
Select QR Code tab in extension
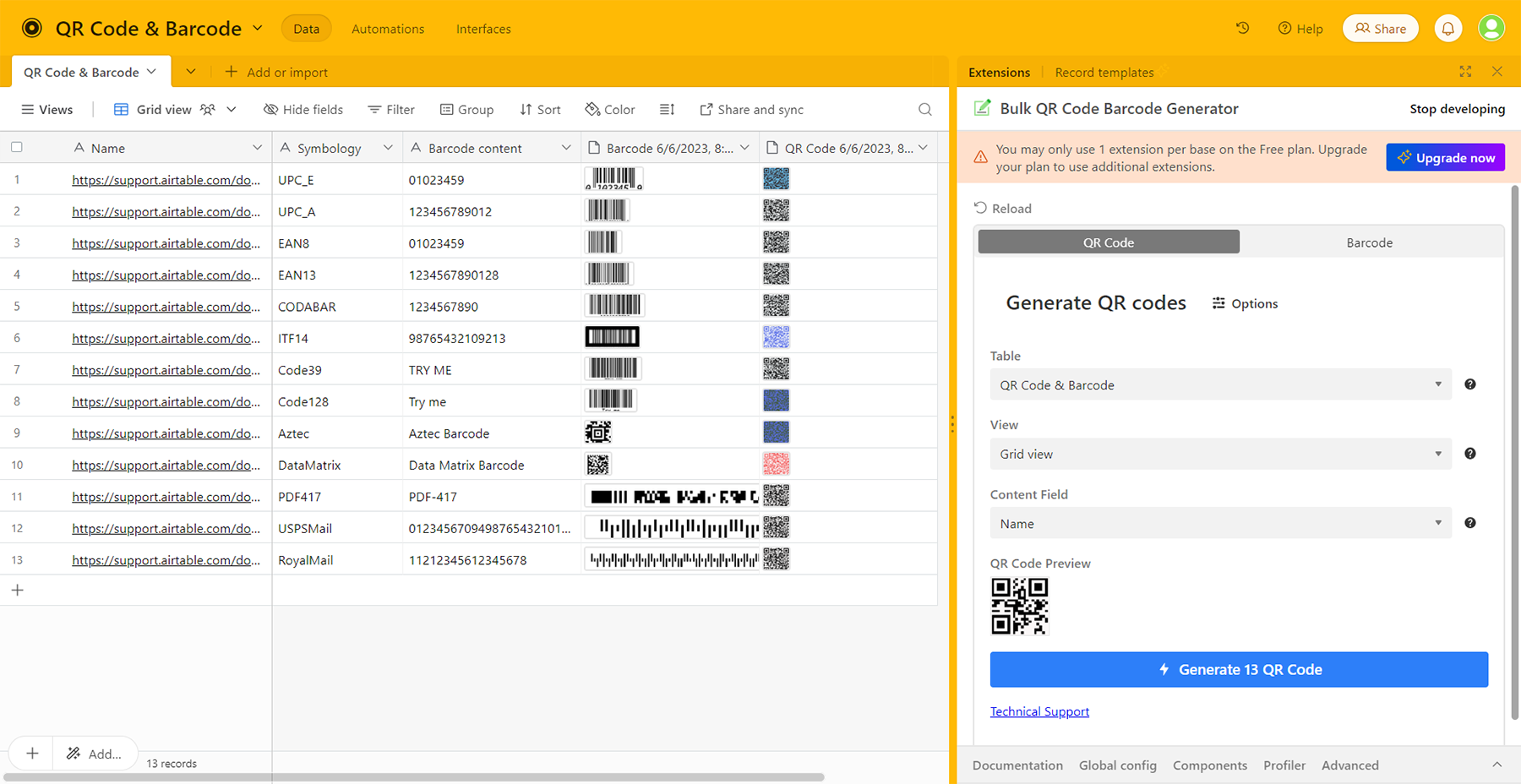point(1109,242)
